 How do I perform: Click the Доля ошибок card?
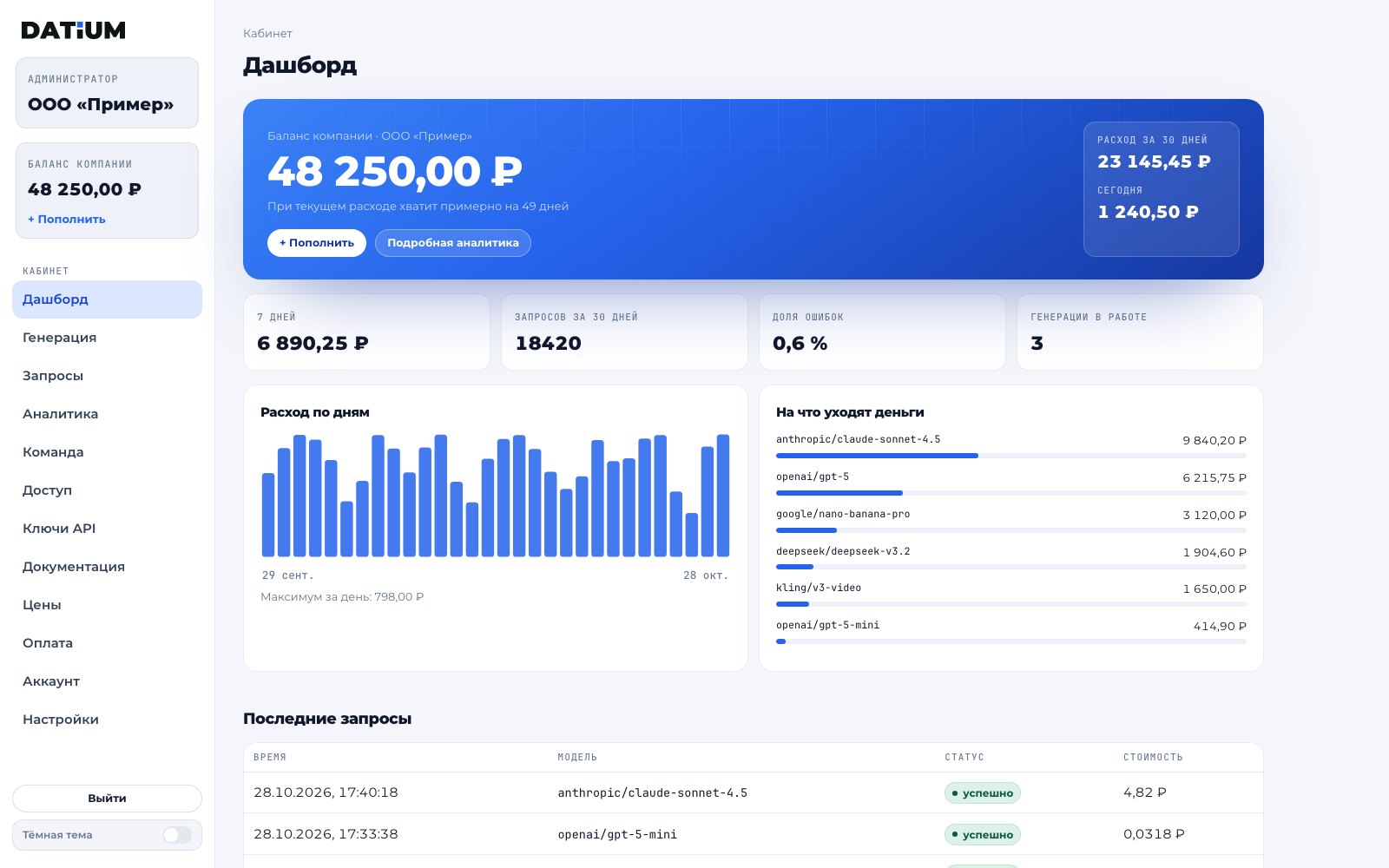(x=882, y=332)
